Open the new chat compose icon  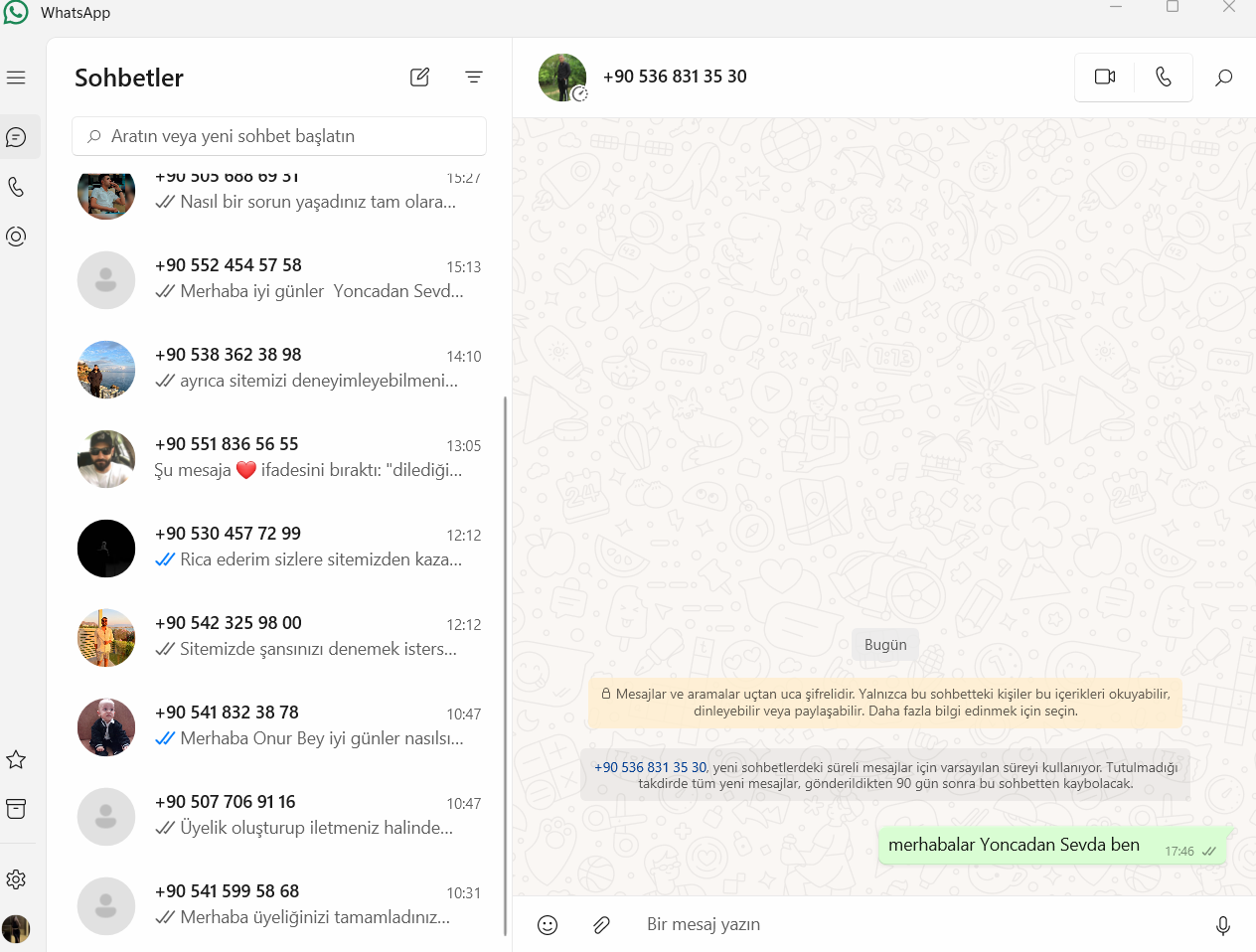coord(419,78)
